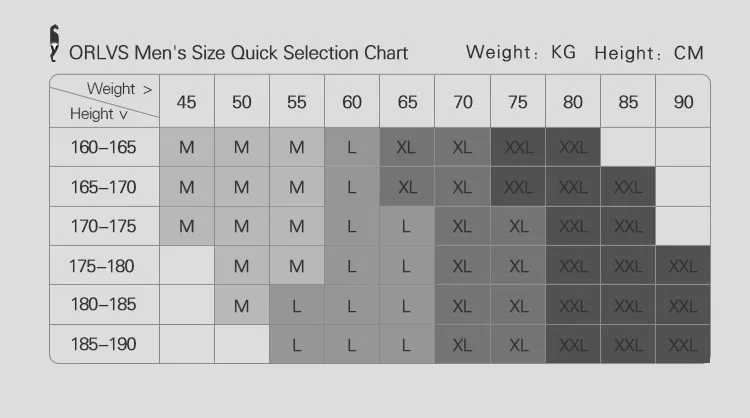The height and width of the screenshot is (418, 750).
Task: Click empty cell for 185–190 and 45
Action: (x=187, y=344)
